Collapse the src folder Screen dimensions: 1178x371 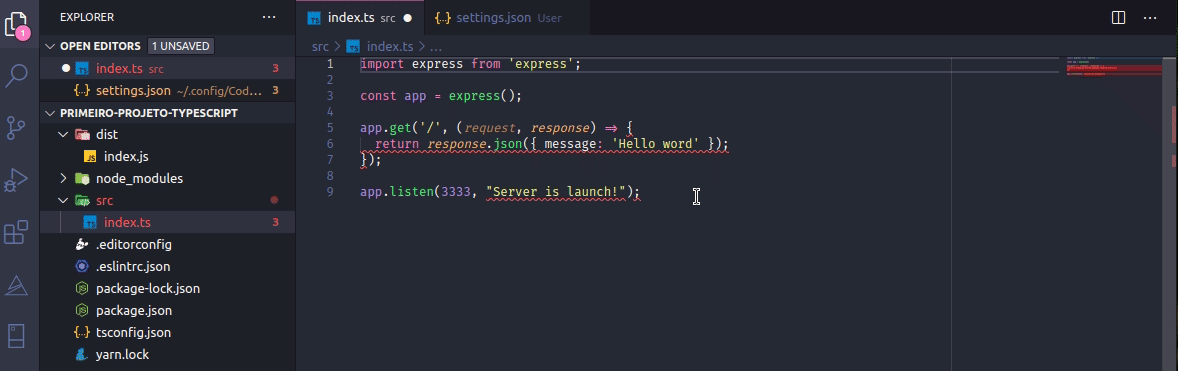point(63,201)
